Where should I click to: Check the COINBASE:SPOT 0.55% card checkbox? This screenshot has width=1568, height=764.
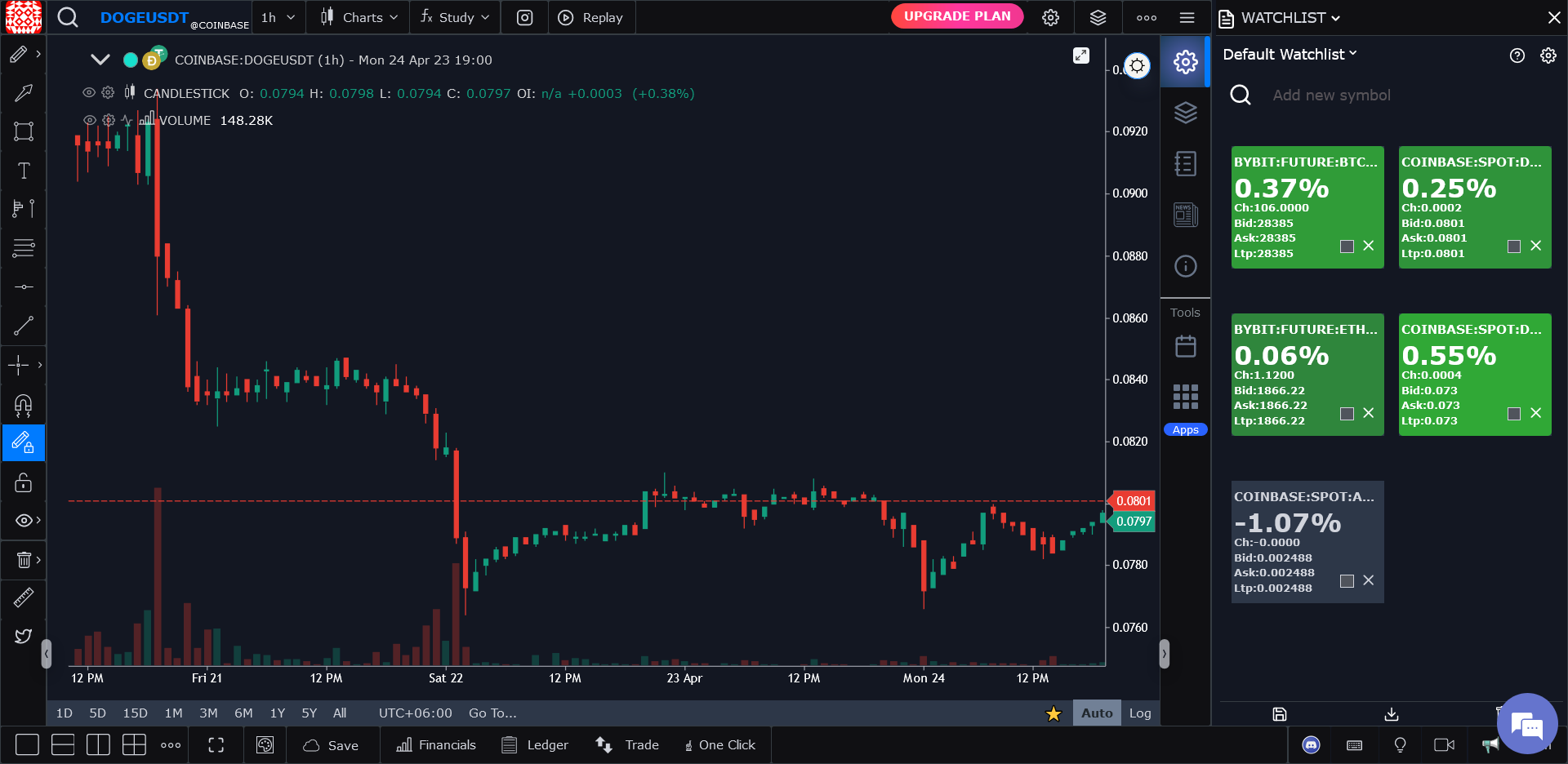1514,414
